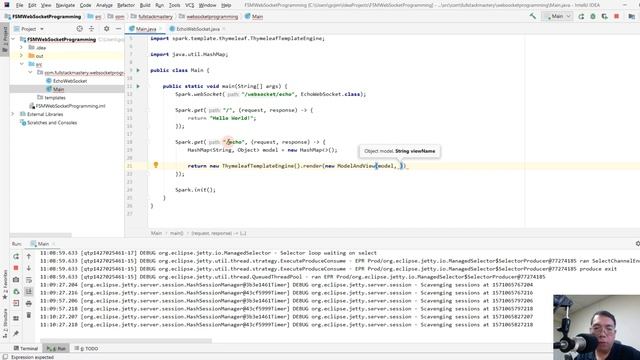Screen dimensions: 640x360
Task: Expand External Libraries node
Action: point(13,114)
